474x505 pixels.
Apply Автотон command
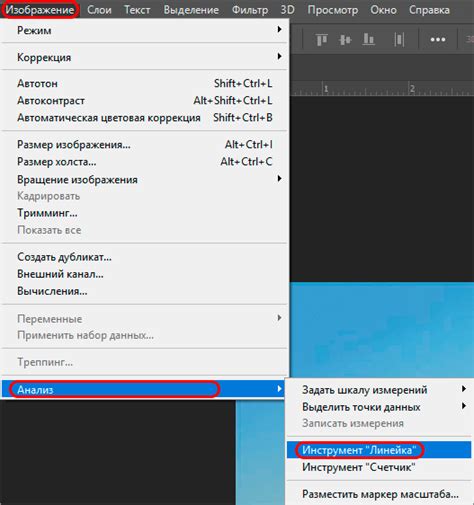(144, 83)
